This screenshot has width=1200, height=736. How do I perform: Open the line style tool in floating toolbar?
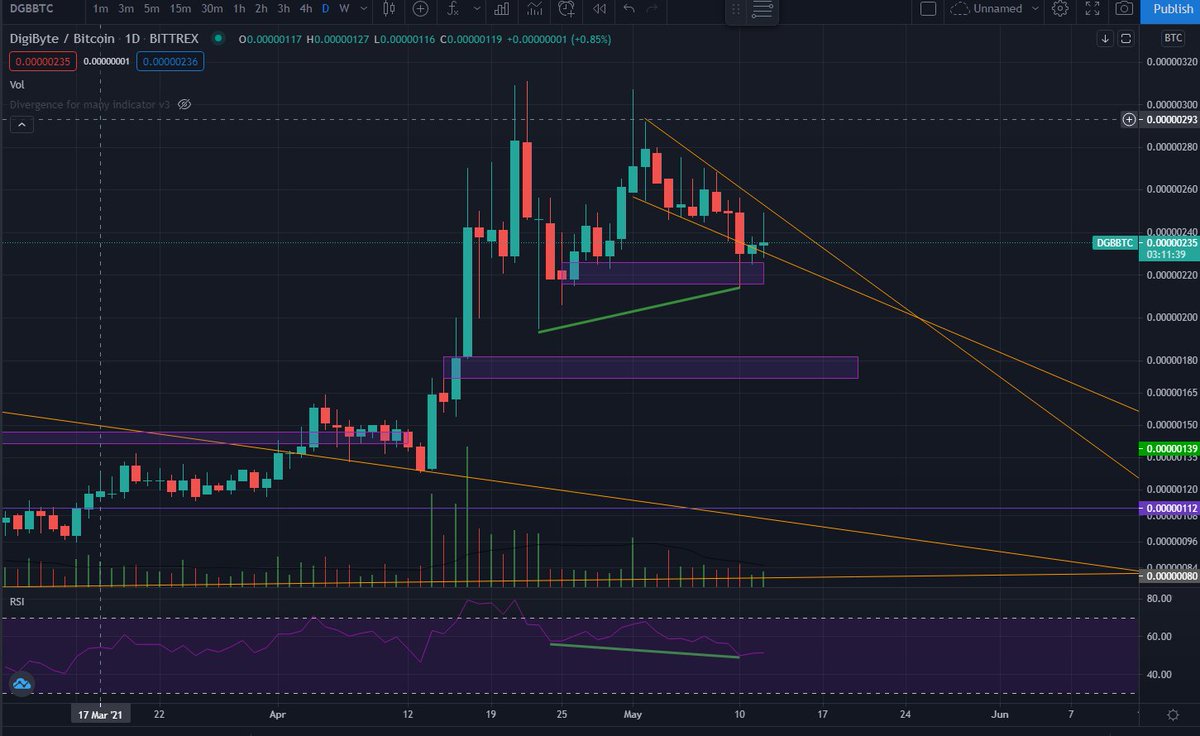pos(763,10)
